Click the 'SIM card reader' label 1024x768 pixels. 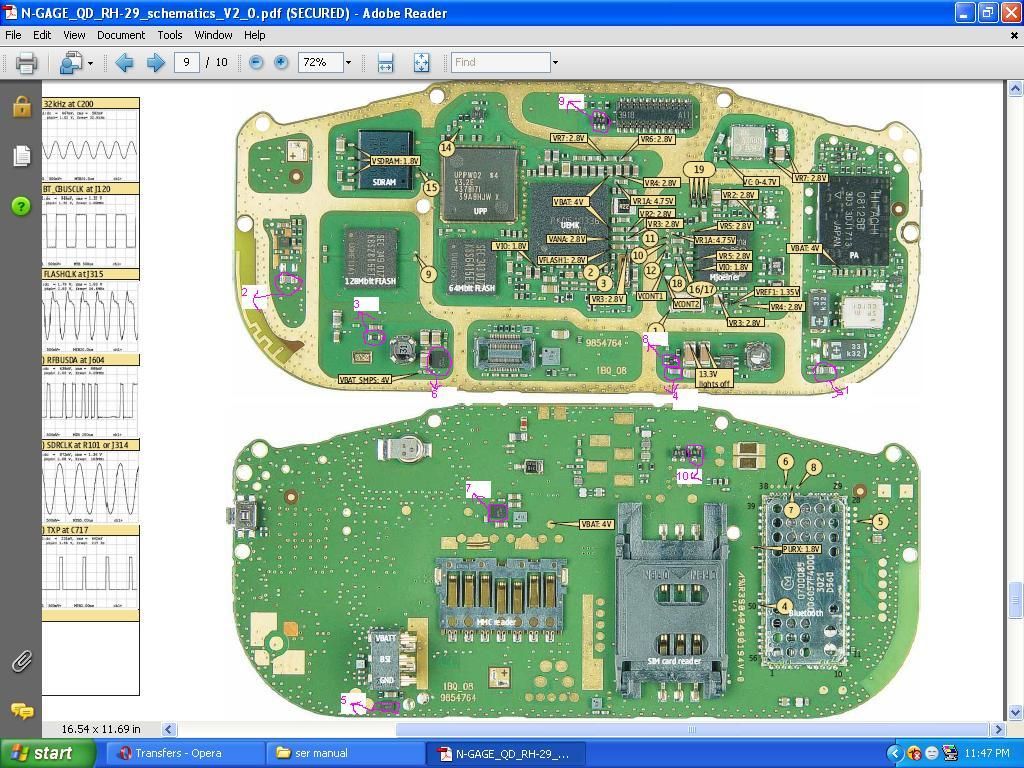[x=674, y=661]
